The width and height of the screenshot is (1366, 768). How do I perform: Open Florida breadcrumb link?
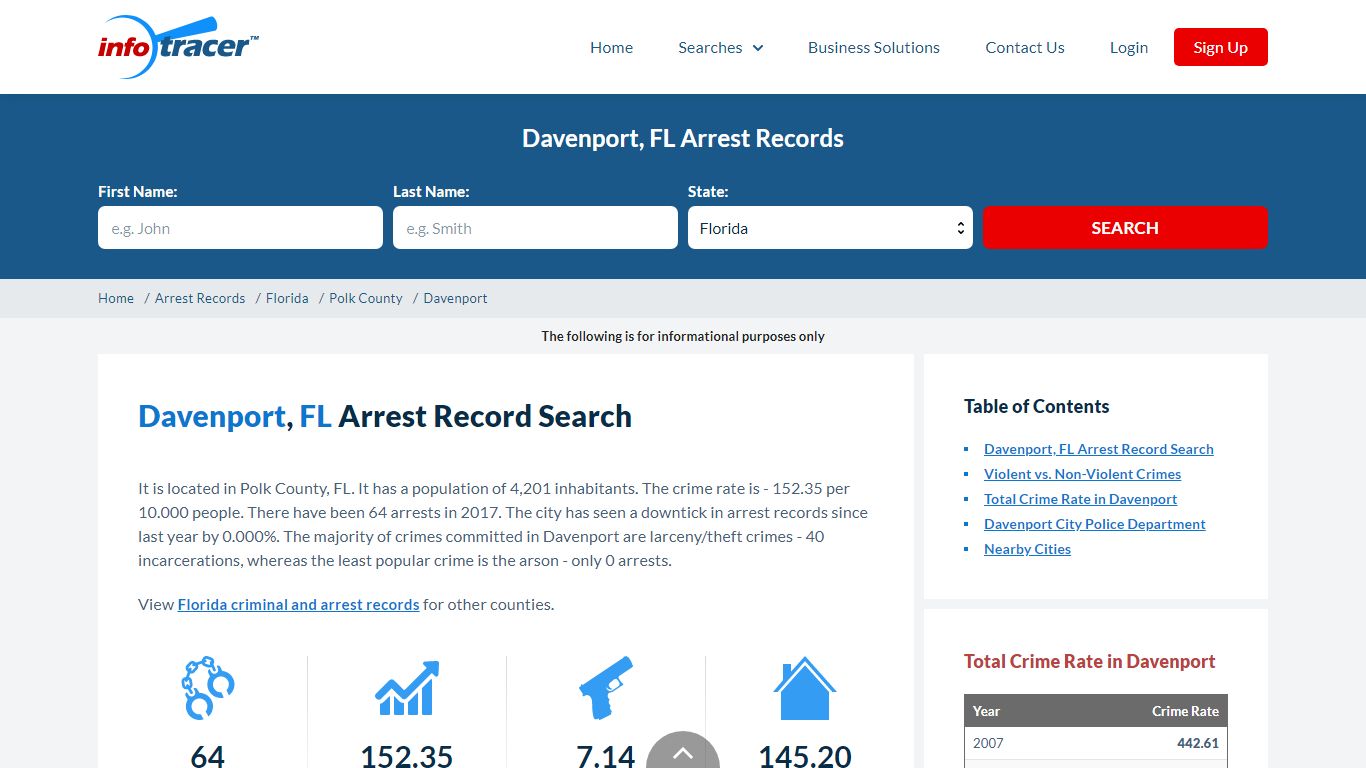tap(287, 298)
